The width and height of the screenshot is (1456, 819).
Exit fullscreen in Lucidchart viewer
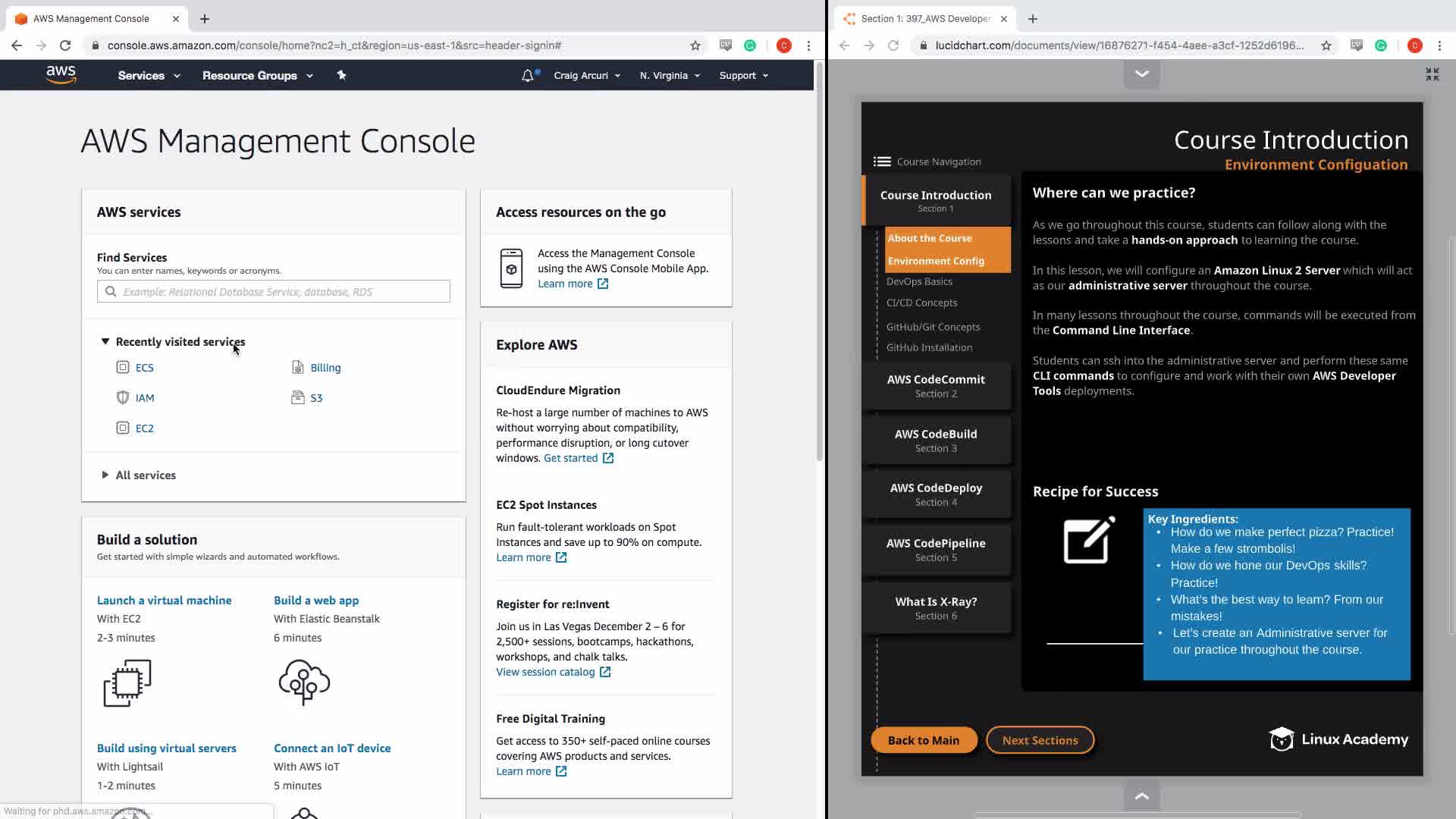(1432, 74)
